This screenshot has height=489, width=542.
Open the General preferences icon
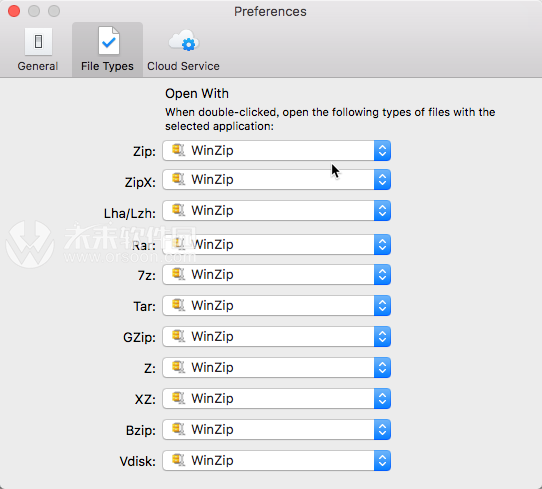point(38,42)
